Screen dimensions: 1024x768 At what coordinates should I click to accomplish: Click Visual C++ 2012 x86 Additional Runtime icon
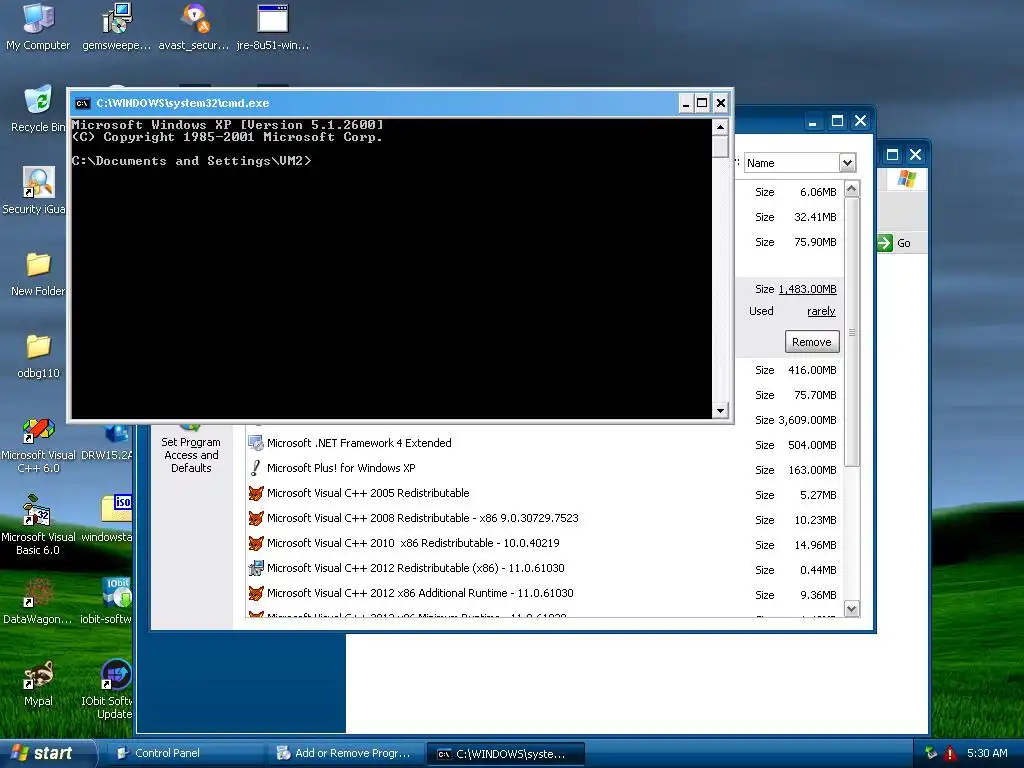(256, 593)
